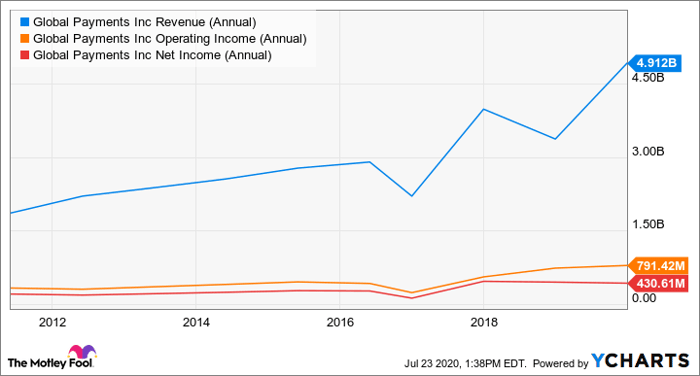Click the 2018 x-axis label
The image size is (700, 376).
click(x=483, y=322)
